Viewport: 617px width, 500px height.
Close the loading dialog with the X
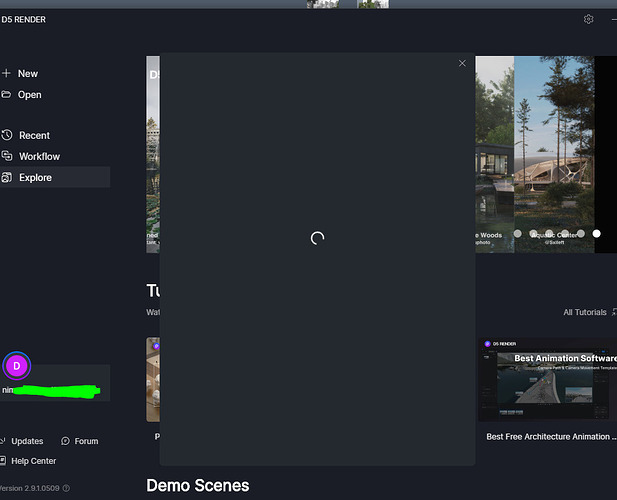pyautogui.click(x=462, y=63)
